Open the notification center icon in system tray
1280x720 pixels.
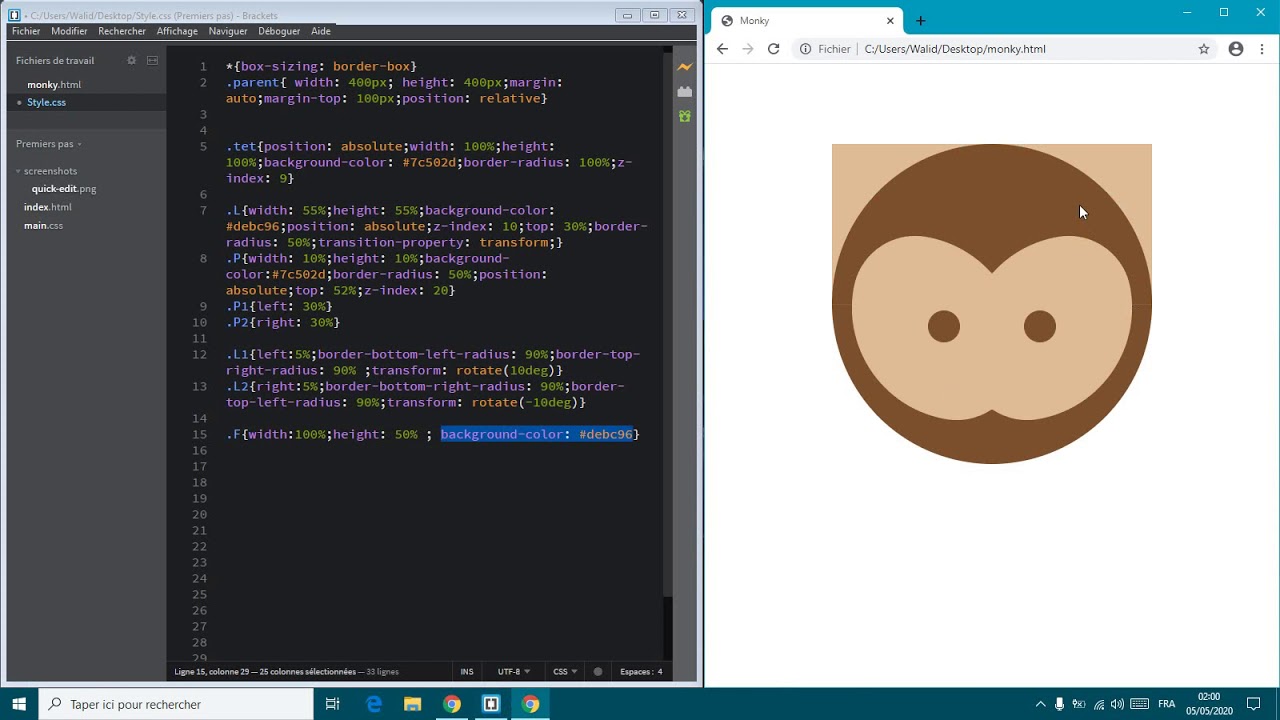(x=1253, y=704)
